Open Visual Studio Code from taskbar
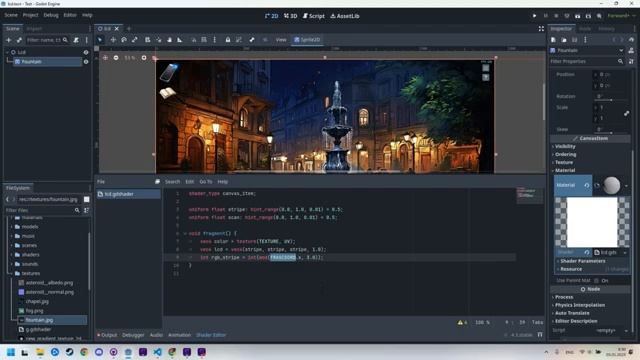The image size is (640, 360). pyautogui.click(x=158, y=352)
